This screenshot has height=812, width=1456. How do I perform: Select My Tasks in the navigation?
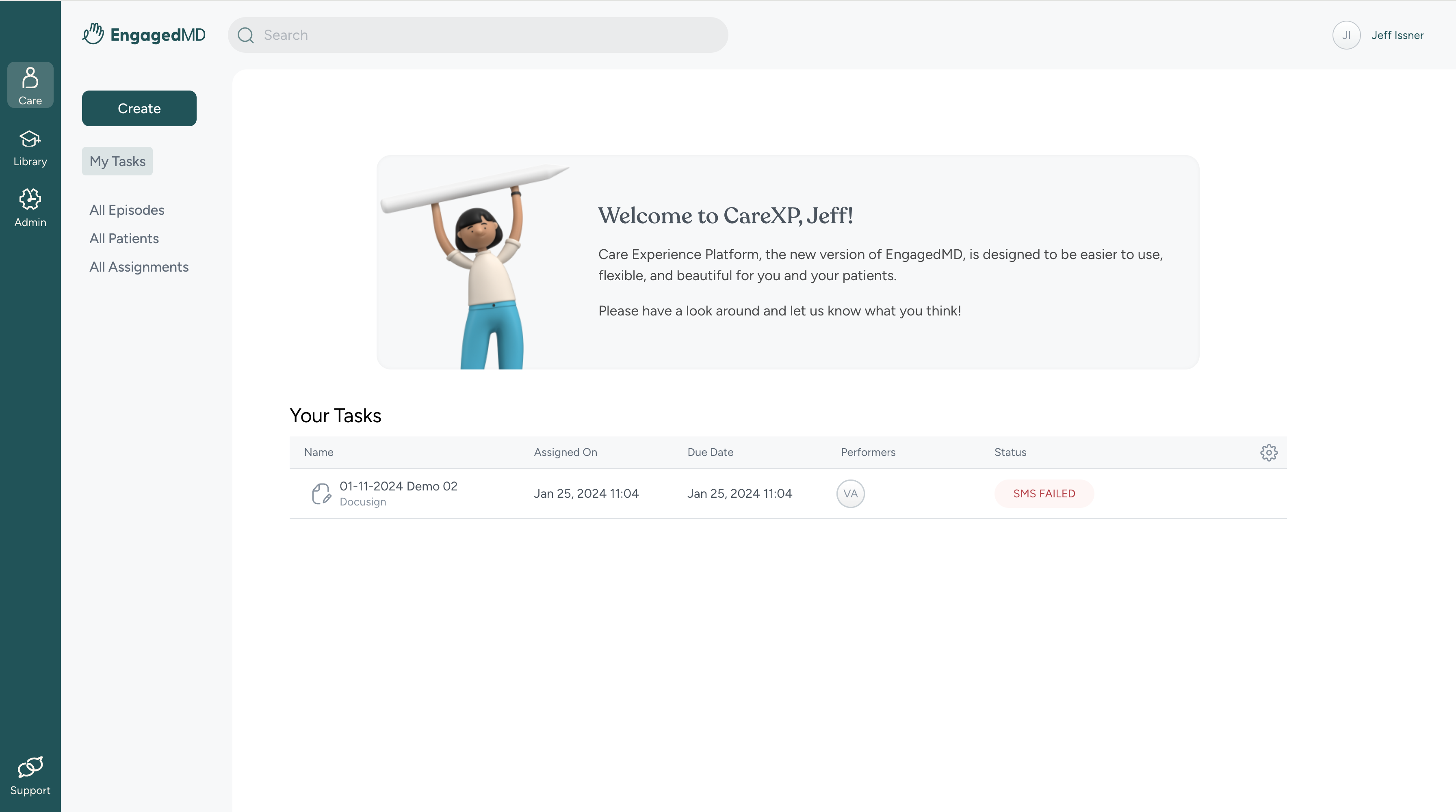pyautogui.click(x=117, y=162)
